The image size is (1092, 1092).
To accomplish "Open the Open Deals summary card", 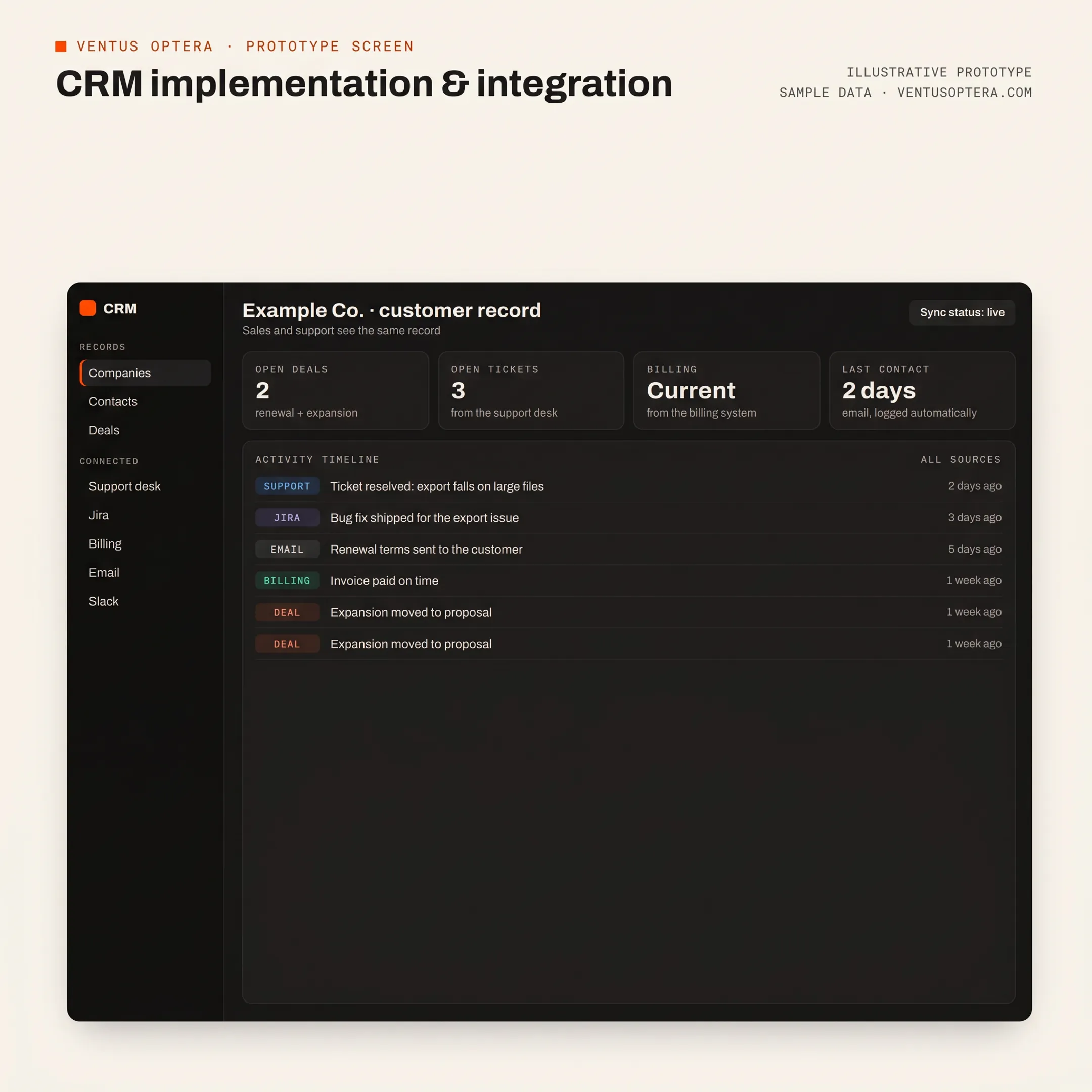I will [x=335, y=391].
